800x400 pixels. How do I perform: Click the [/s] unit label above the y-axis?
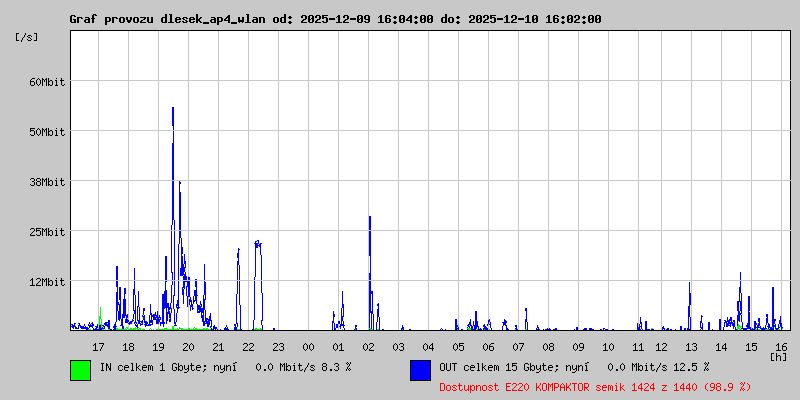tap(27, 37)
